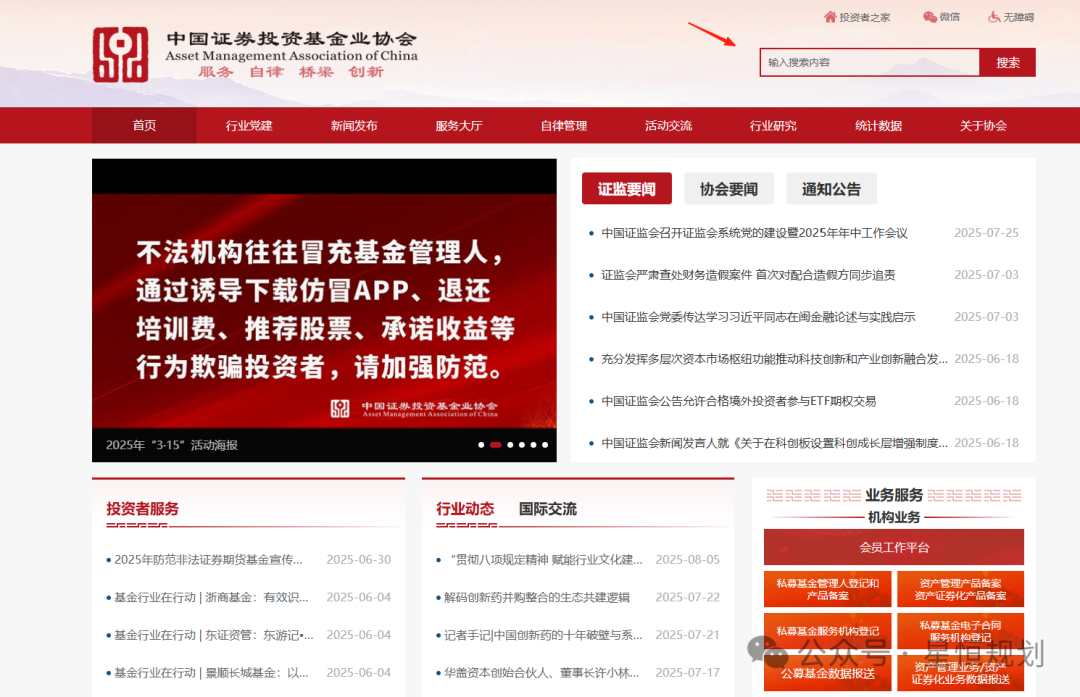Click 私募基金电子合同服务机构登记 button
Screen dimensions: 1080x697
pos(960,631)
